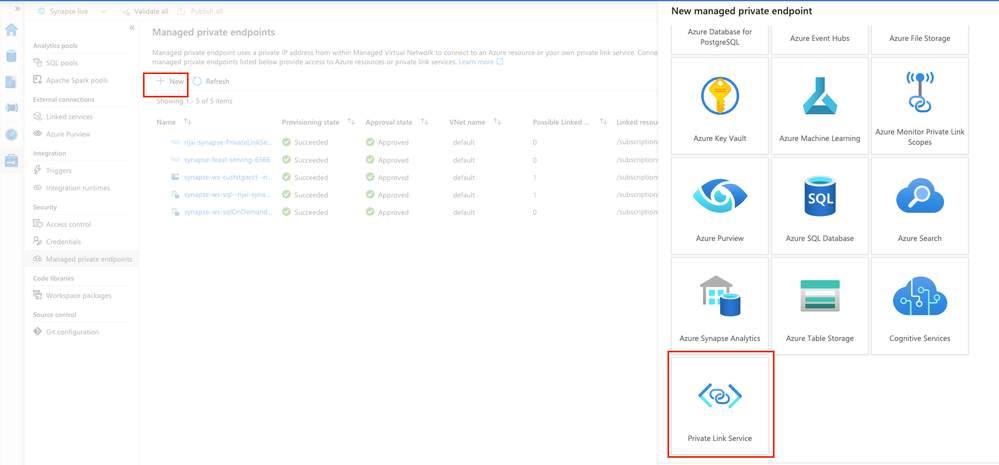Refresh the endpoints list
999x465 pixels.
(211, 82)
